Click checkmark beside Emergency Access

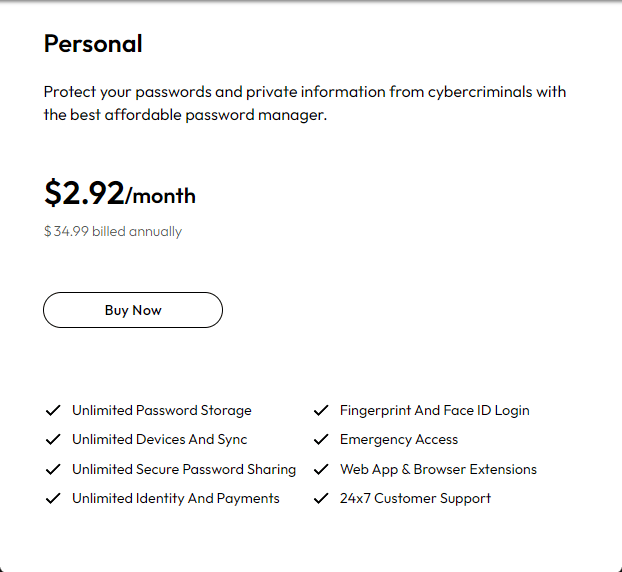click(x=321, y=440)
